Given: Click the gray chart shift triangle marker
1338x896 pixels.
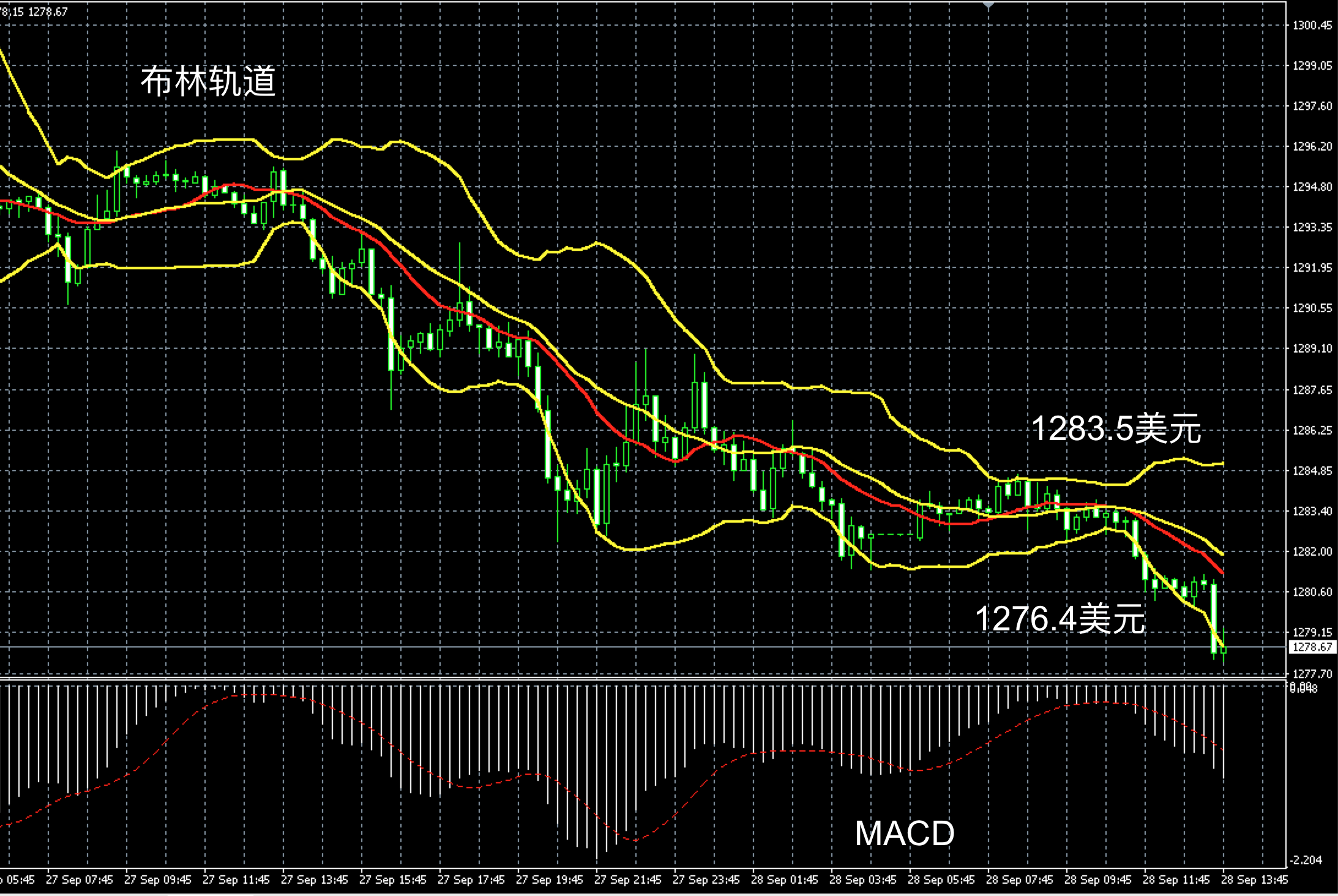Looking at the screenshot, I should click(989, 4).
